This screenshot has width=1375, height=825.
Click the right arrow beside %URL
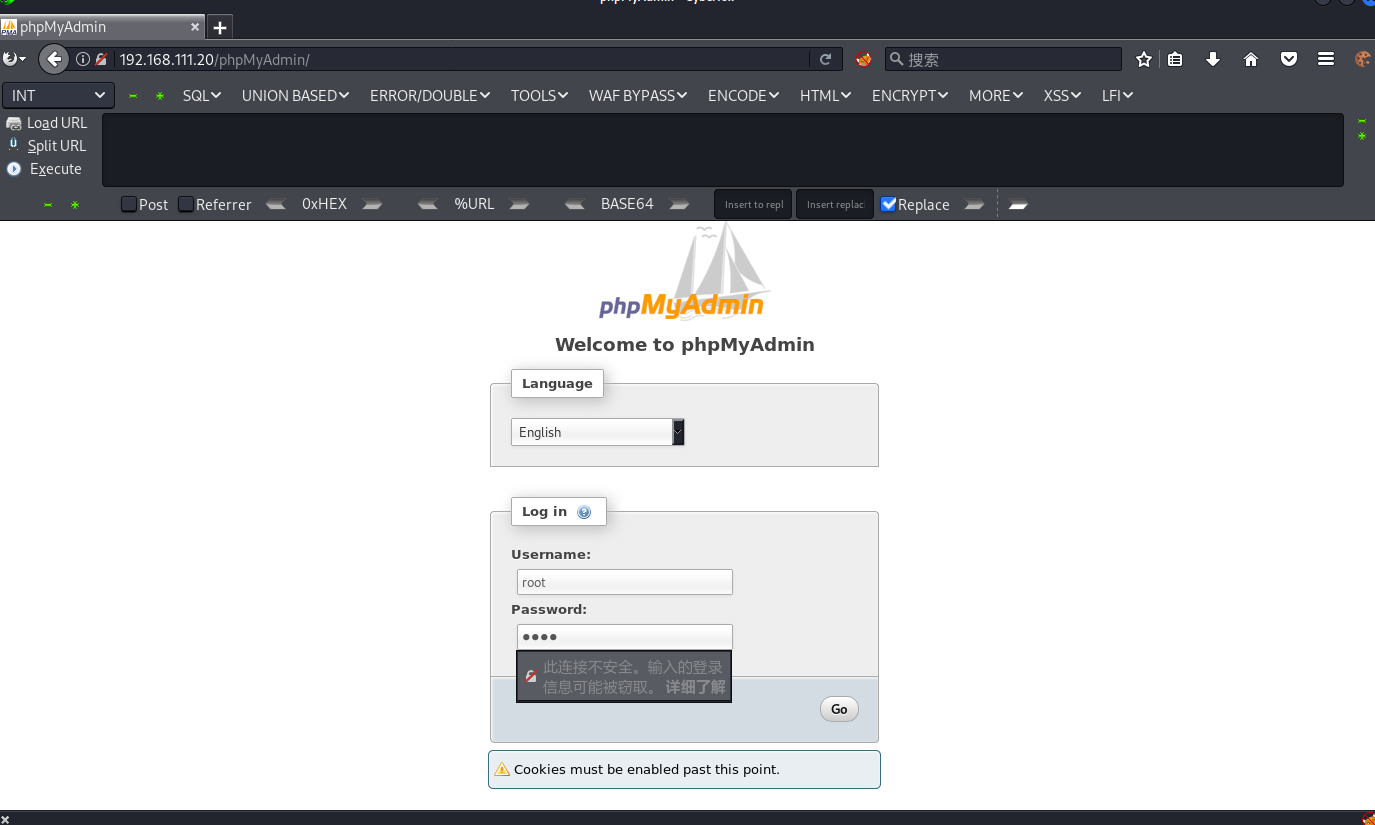(519, 204)
